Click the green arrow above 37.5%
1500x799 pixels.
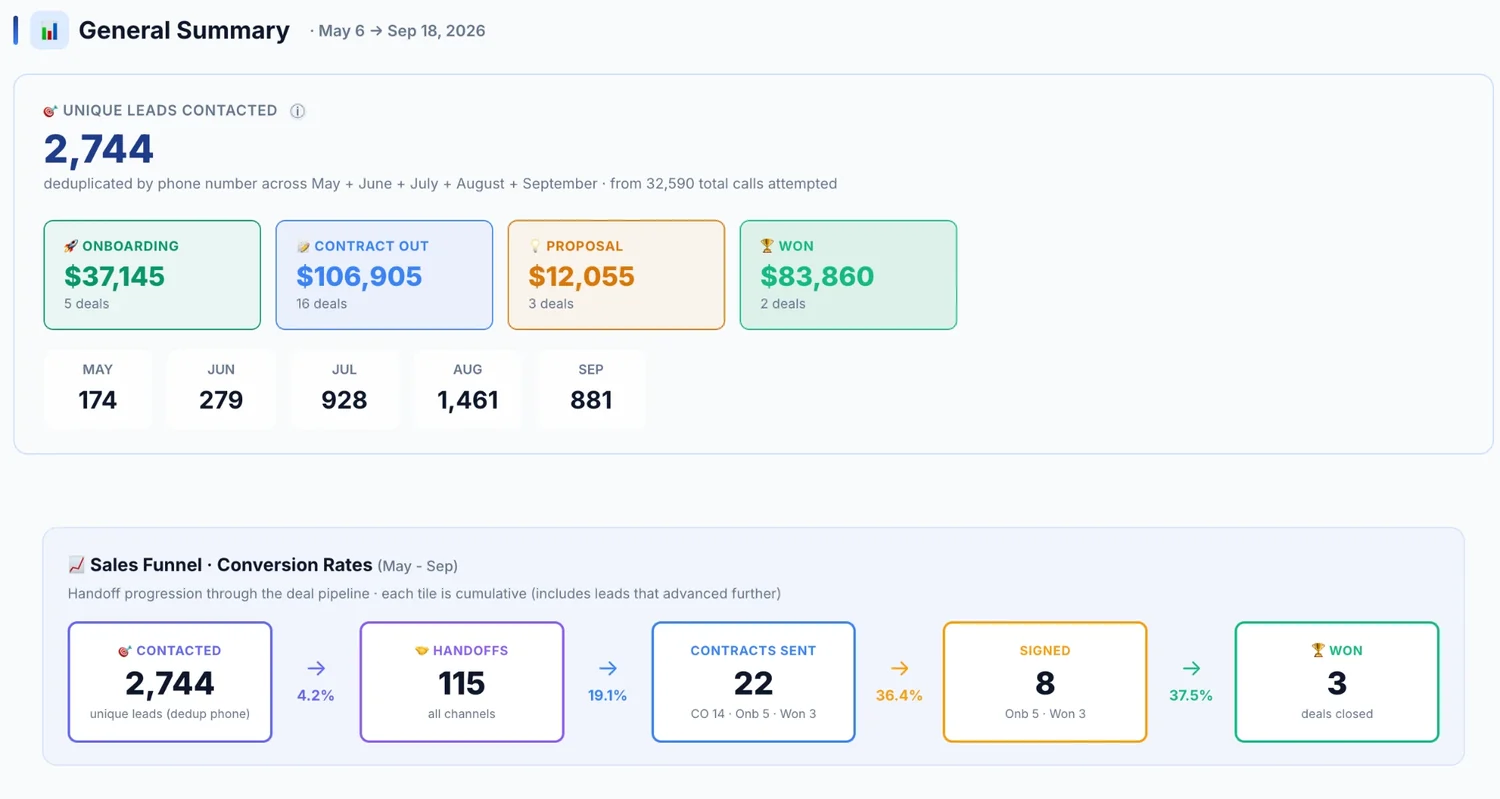click(1191, 669)
